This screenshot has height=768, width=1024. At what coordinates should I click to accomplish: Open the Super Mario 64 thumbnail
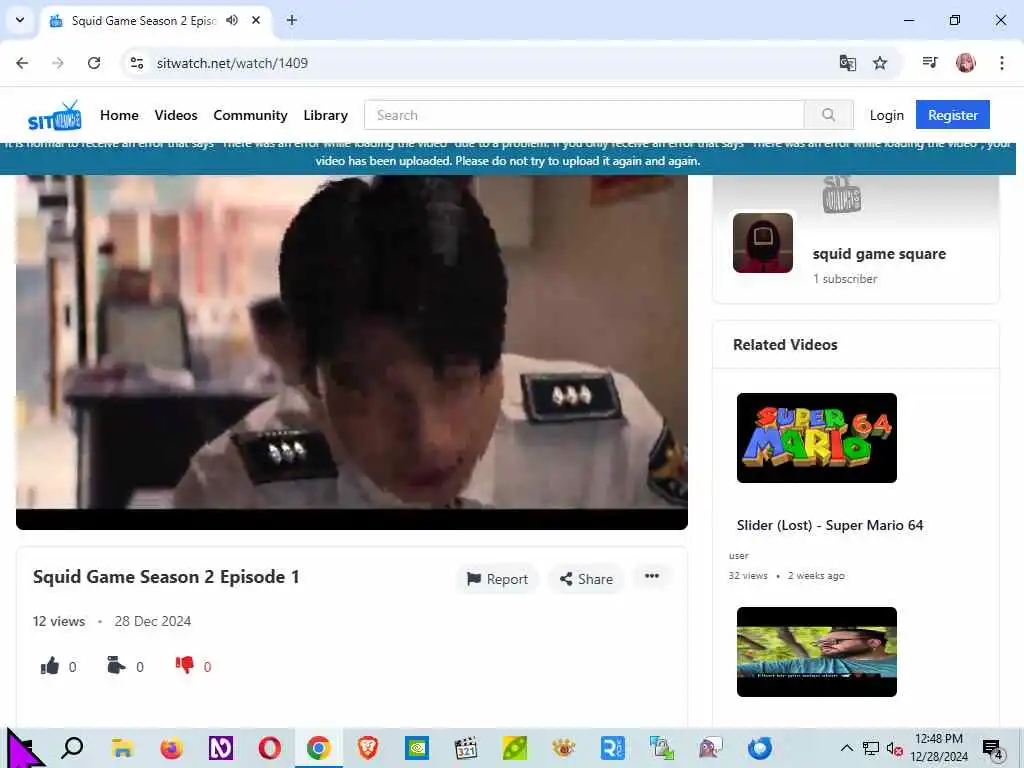click(816, 438)
